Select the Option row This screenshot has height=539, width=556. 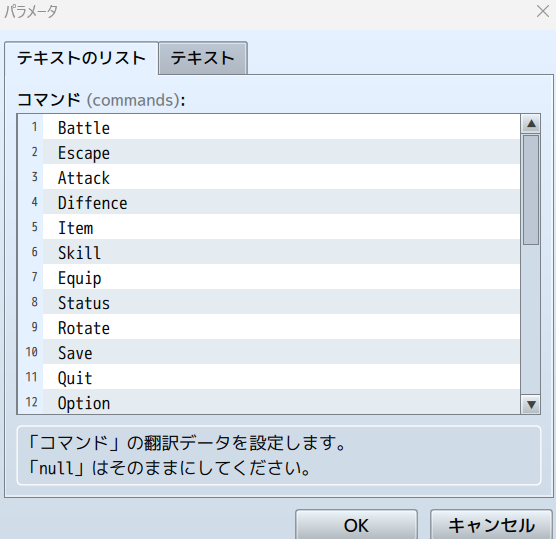[x=268, y=401]
